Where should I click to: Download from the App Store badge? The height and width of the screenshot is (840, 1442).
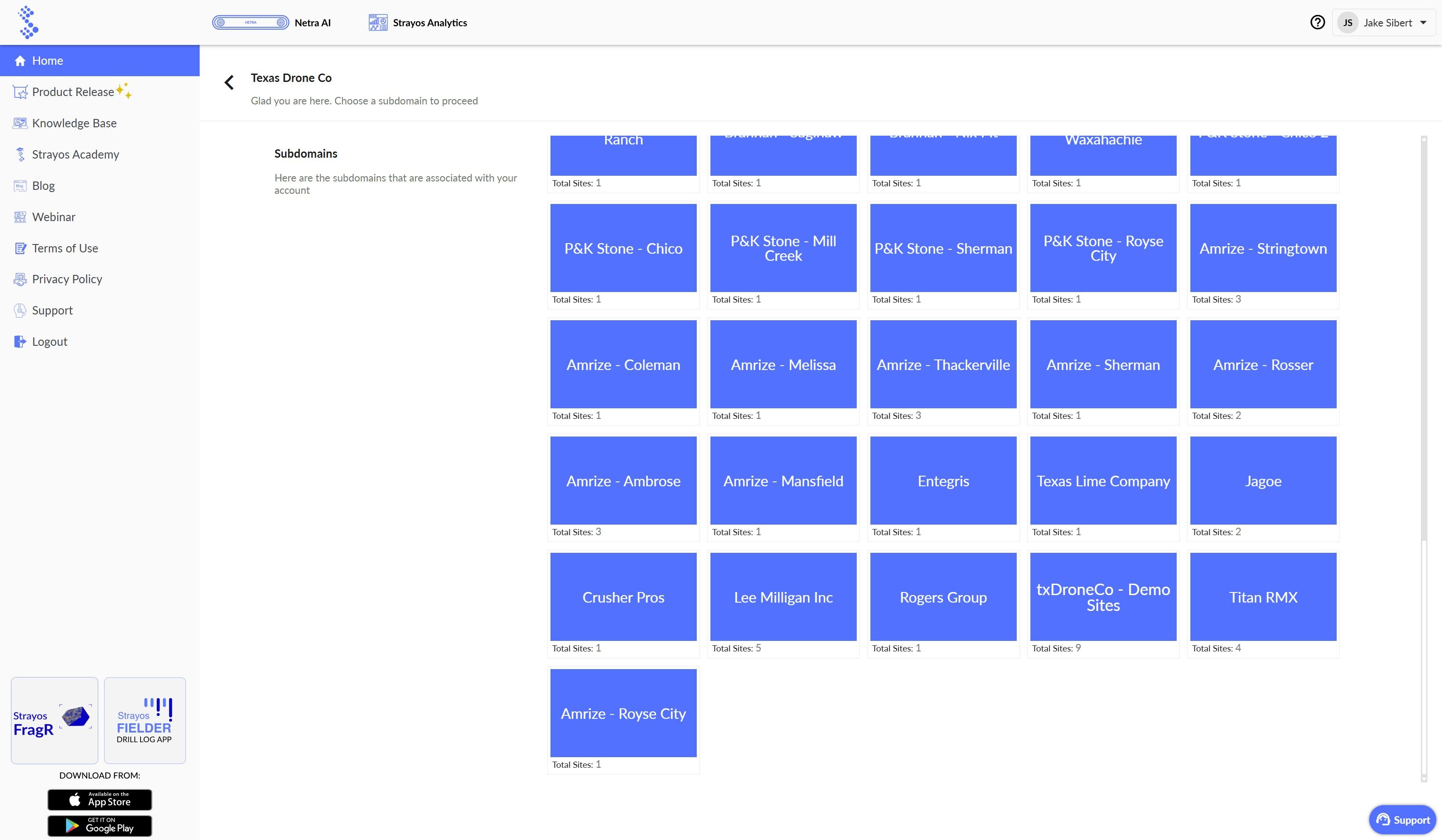pyautogui.click(x=100, y=799)
